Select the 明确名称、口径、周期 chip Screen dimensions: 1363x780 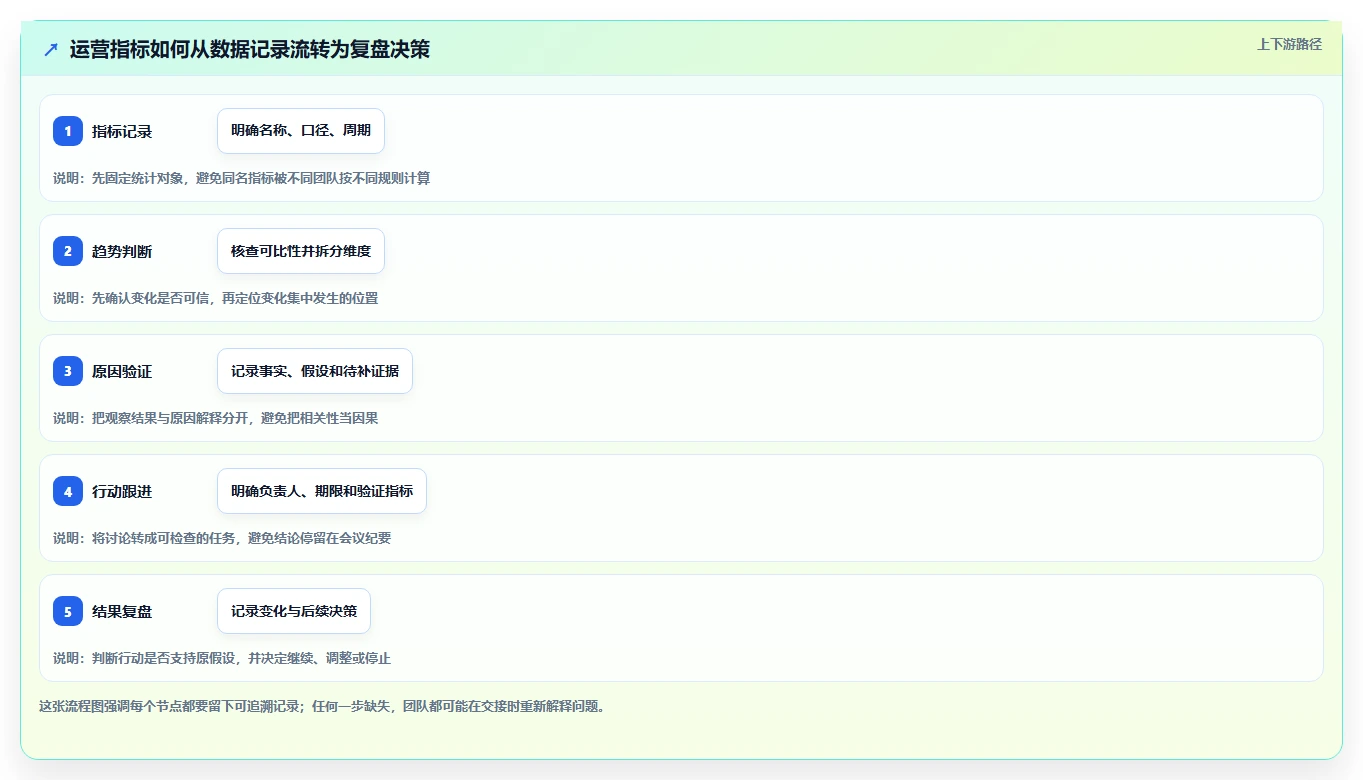click(301, 131)
